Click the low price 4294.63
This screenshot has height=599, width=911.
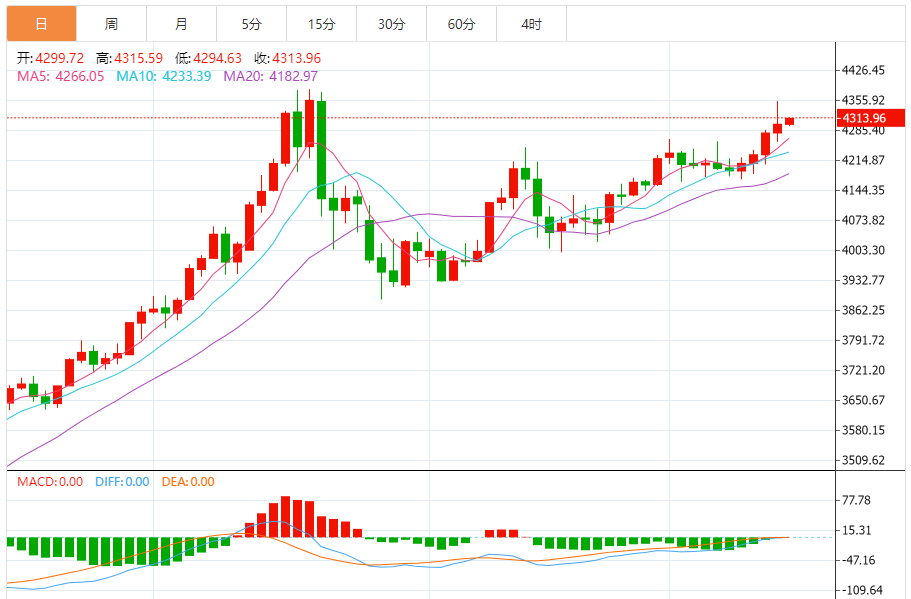217,58
